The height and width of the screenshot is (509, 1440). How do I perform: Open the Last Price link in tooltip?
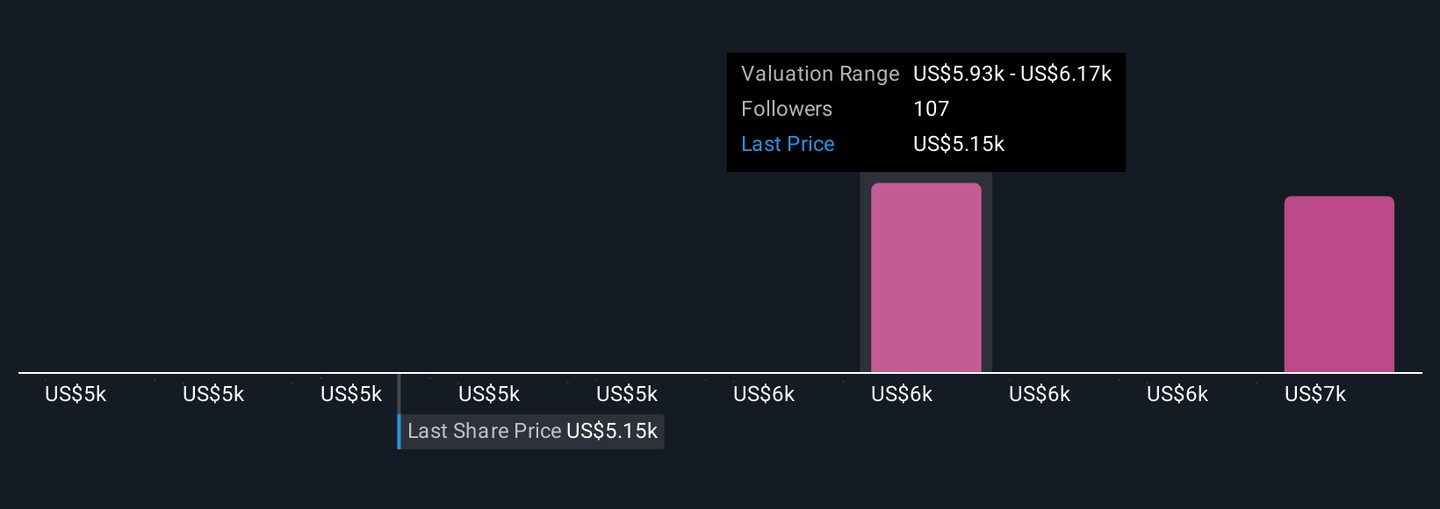point(788,144)
